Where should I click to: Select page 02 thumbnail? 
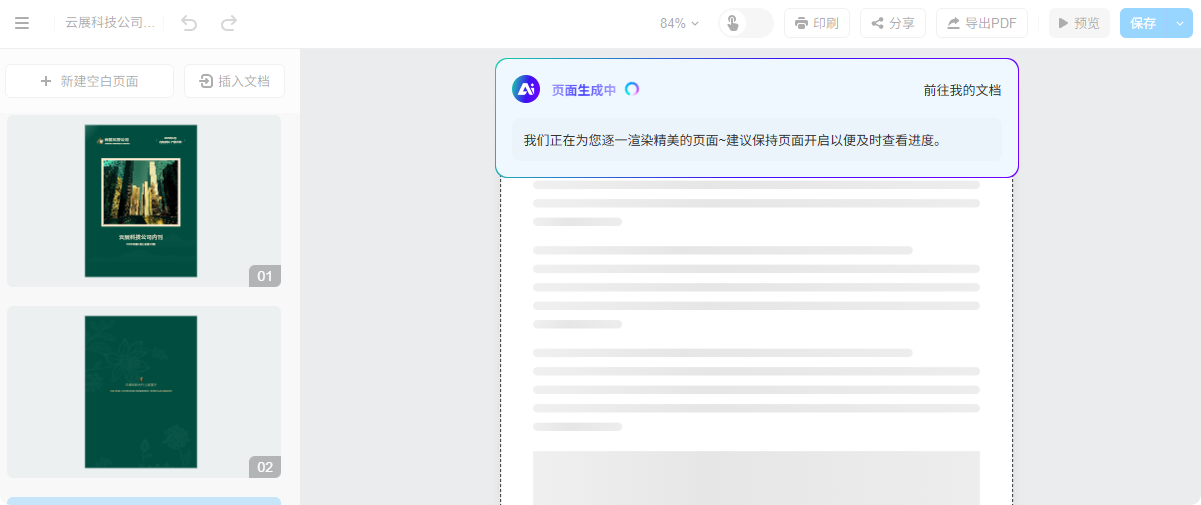(x=141, y=391)
